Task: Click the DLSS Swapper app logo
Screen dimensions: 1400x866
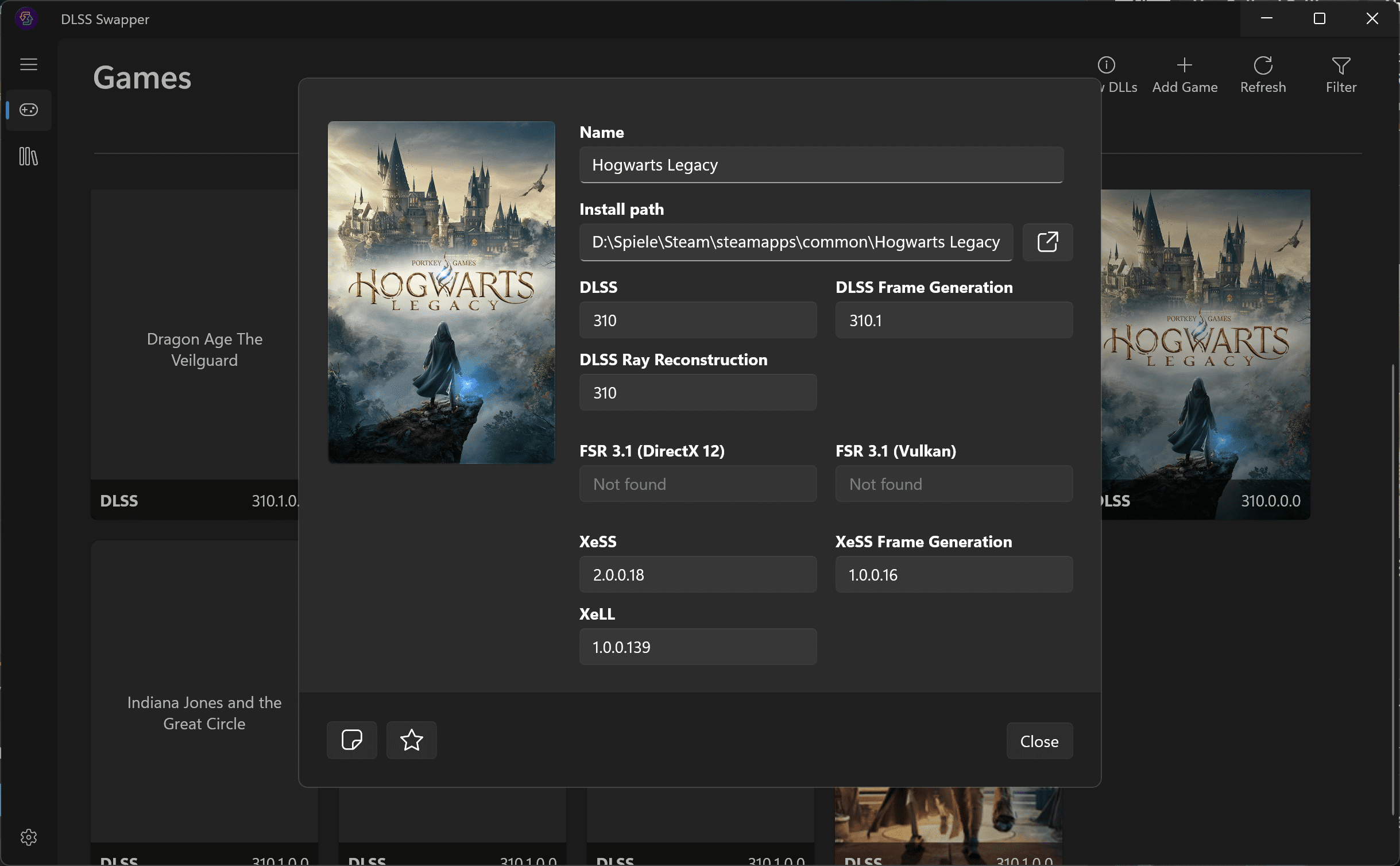Action: [x=26, y=18]
